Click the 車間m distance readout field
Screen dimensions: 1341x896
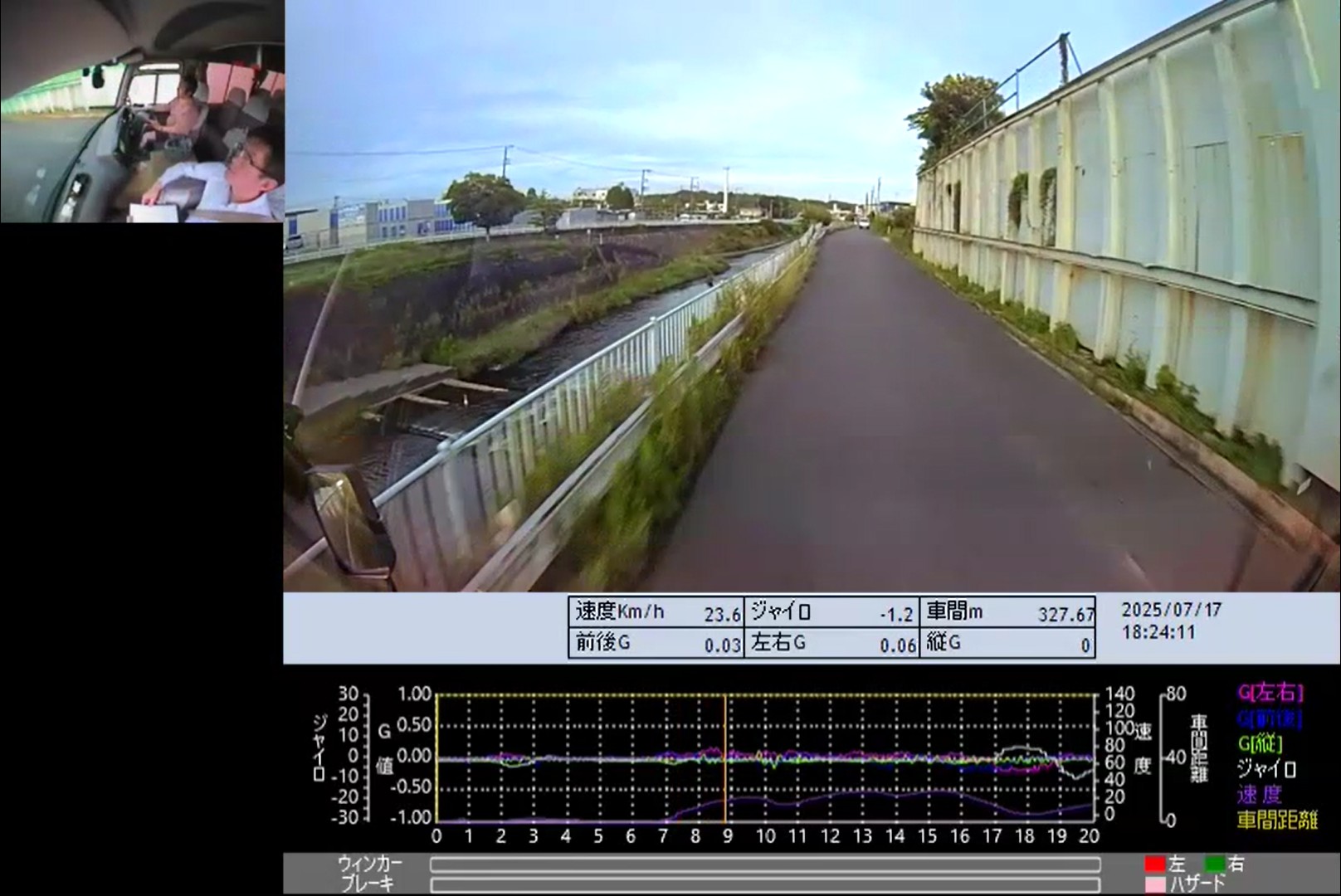[1007, 613]
